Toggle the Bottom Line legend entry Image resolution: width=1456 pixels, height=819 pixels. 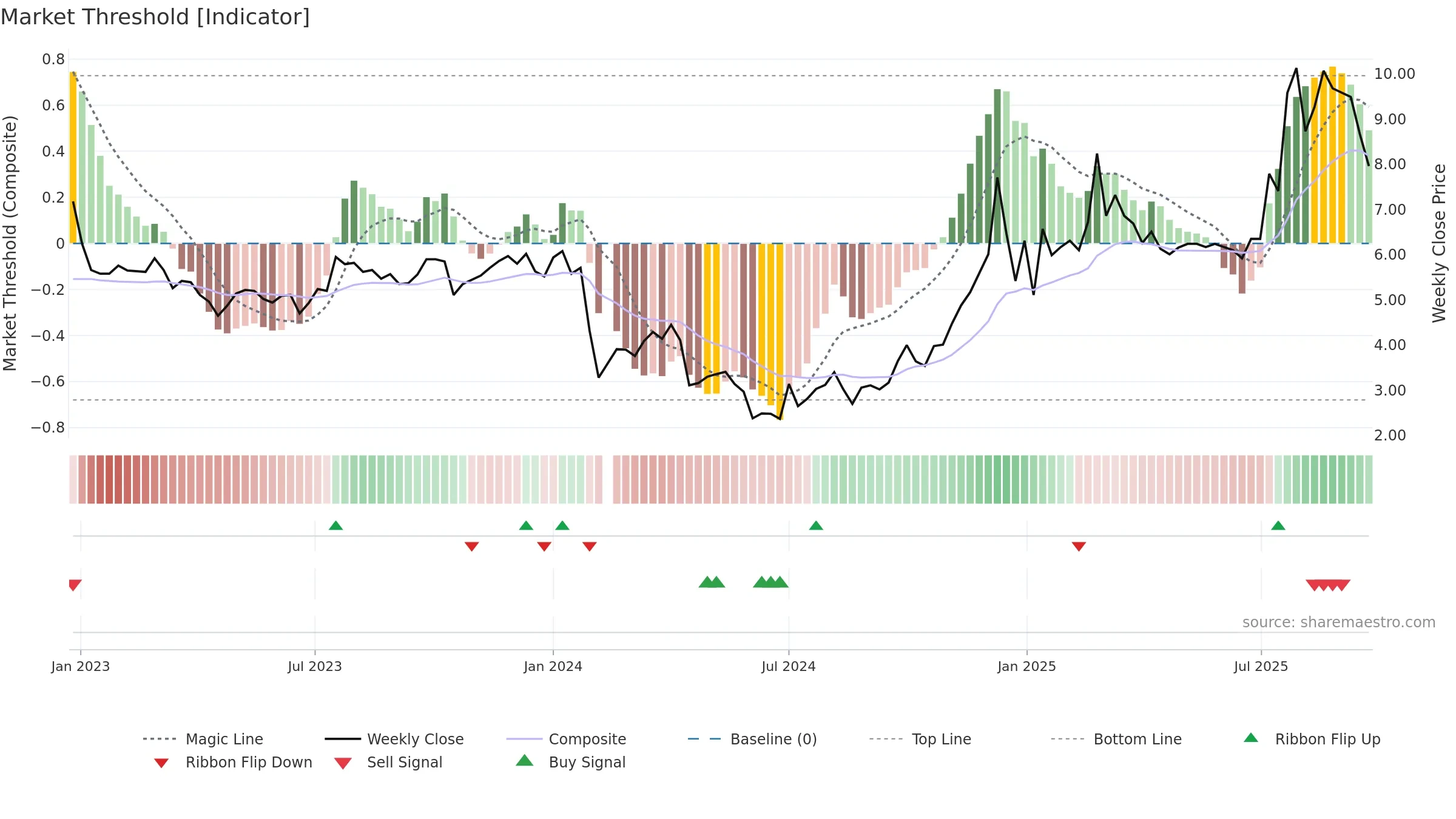pos(1116,739)
